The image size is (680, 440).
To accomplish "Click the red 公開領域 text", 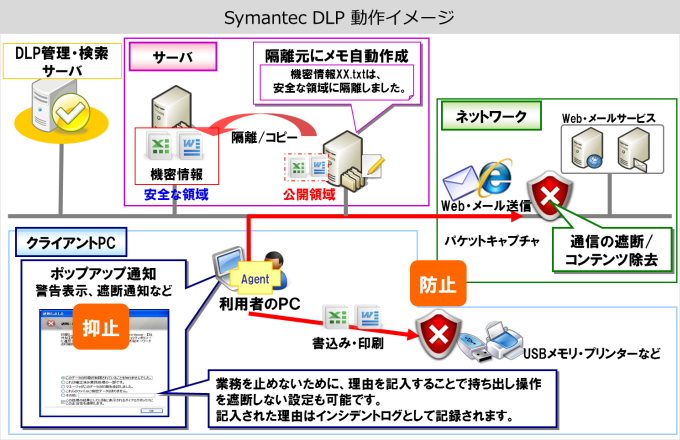I will tap(309, 195).
